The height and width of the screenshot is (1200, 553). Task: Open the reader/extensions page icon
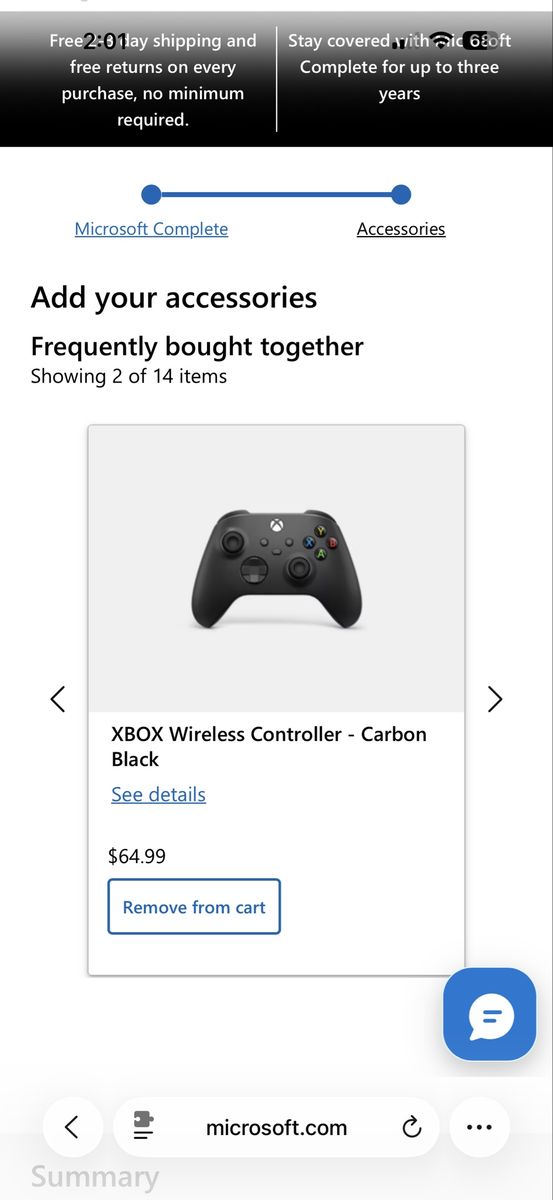(x=144, y=1128)
